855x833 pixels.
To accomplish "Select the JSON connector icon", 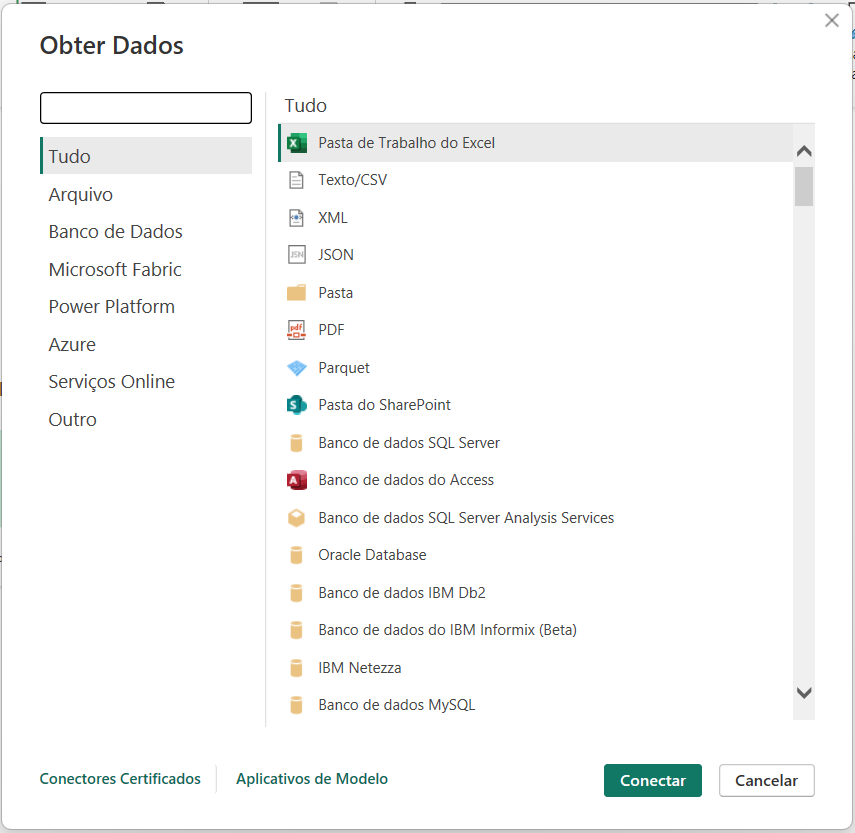I will point(296,255).
